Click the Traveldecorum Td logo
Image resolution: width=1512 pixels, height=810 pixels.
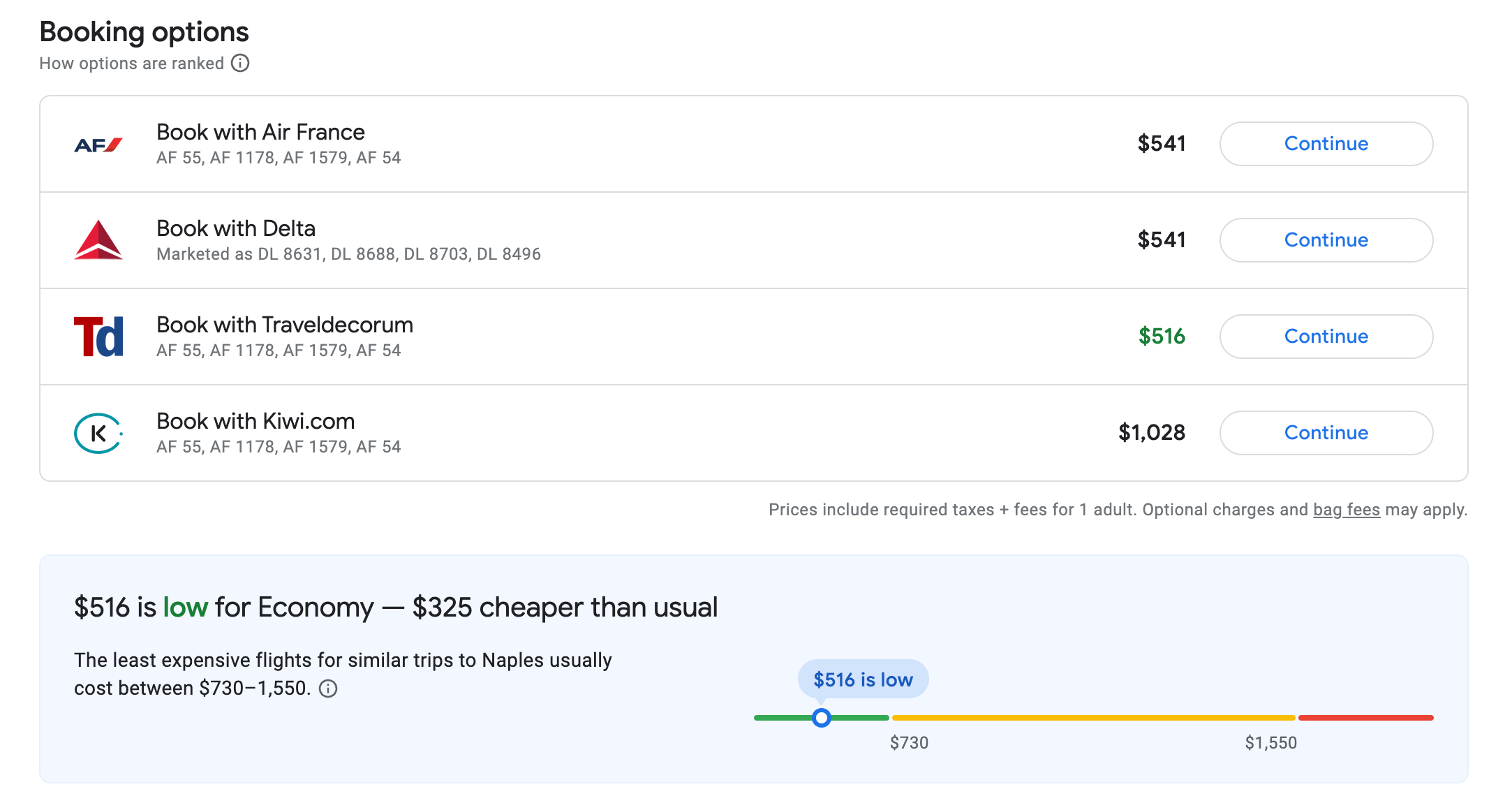[98, 337]
